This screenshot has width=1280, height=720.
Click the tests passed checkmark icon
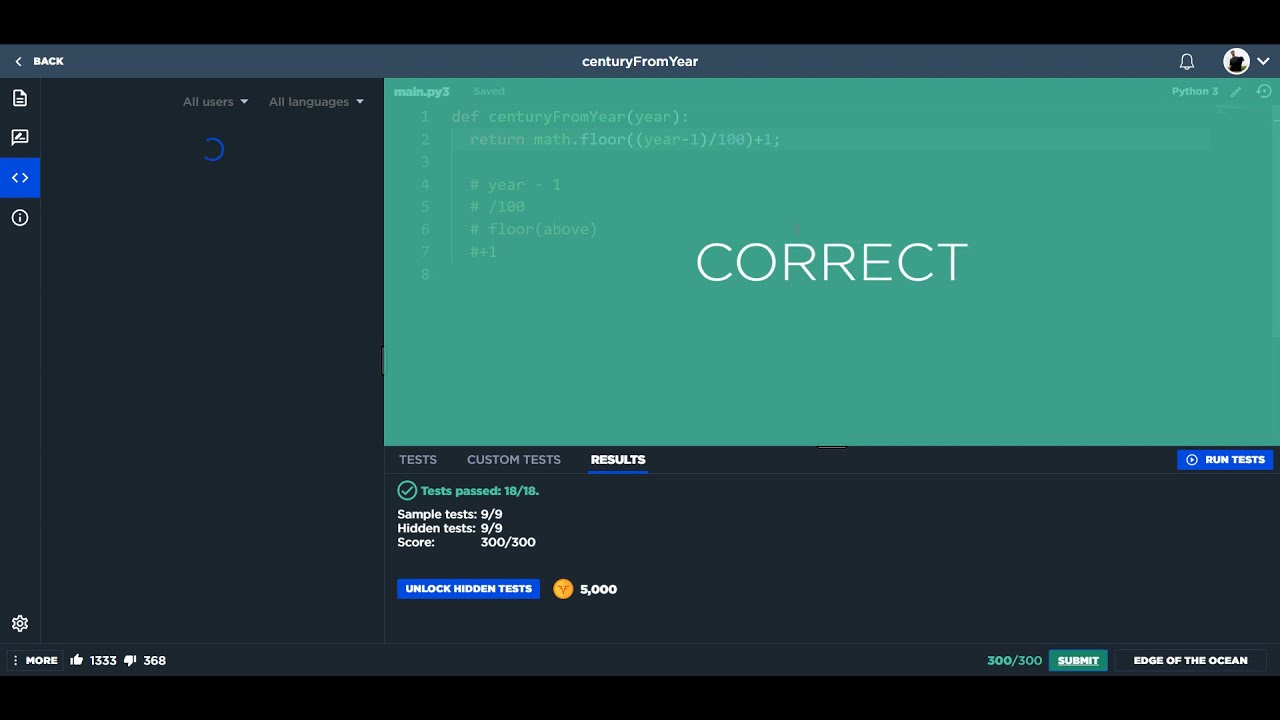(x=407, y=490)
